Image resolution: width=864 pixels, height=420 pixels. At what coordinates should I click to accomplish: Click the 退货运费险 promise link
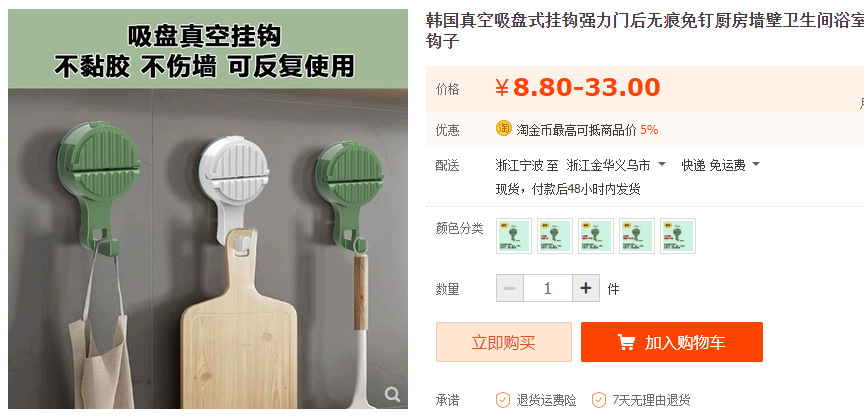(546, 400)
